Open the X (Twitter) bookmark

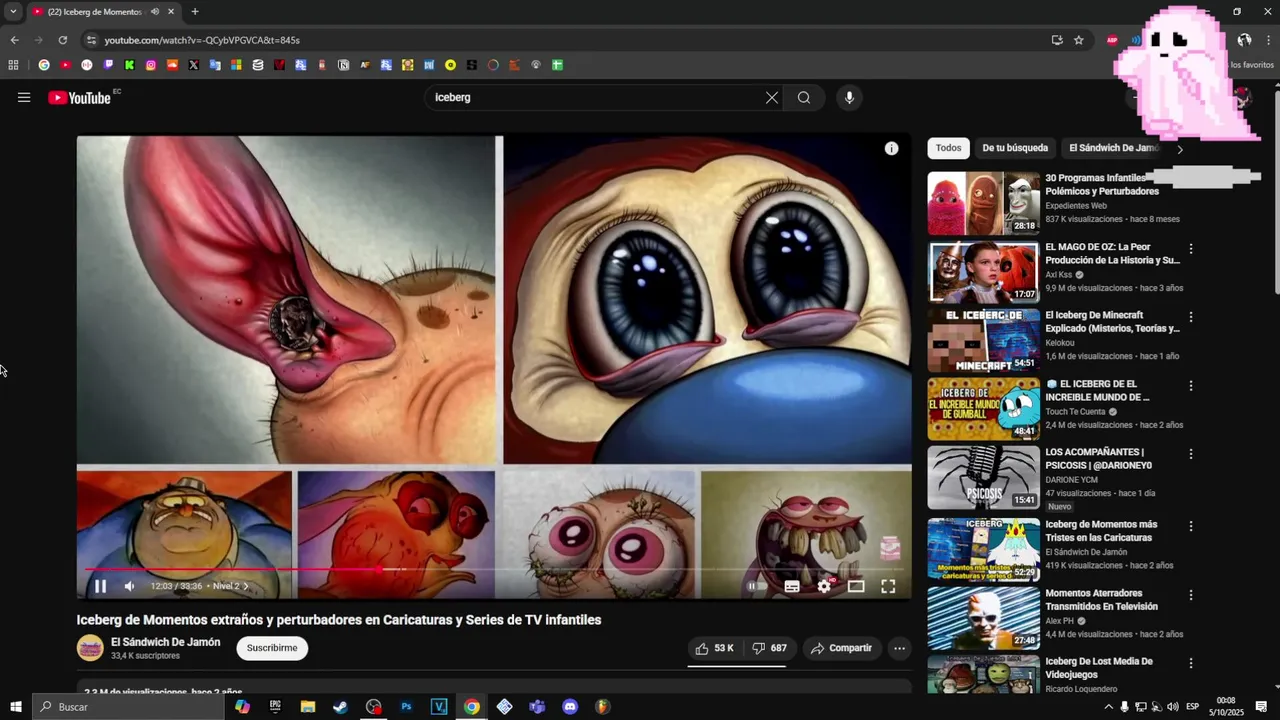[194, 65]
